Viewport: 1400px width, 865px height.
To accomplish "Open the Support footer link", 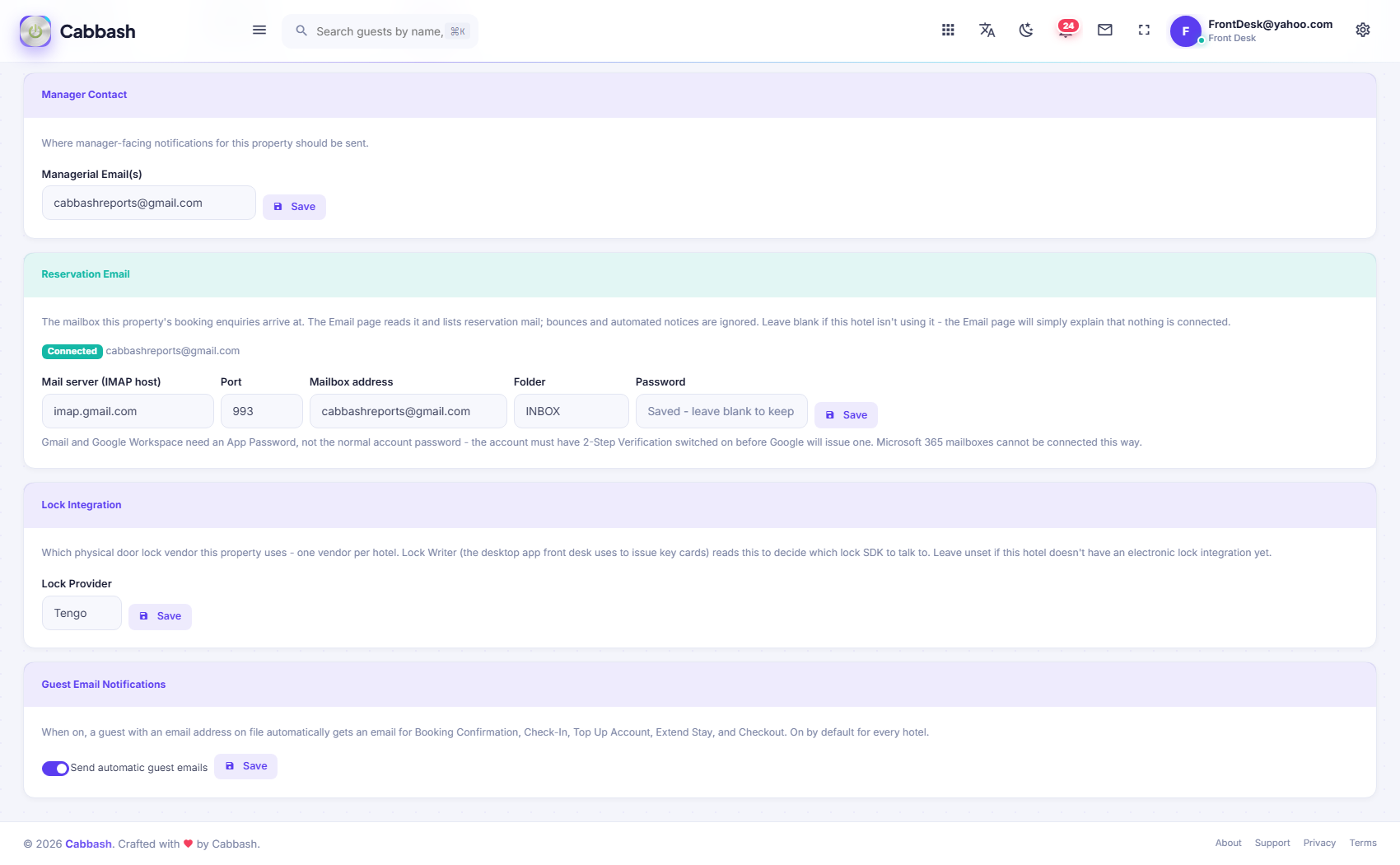I will (x=1272, y=843).
